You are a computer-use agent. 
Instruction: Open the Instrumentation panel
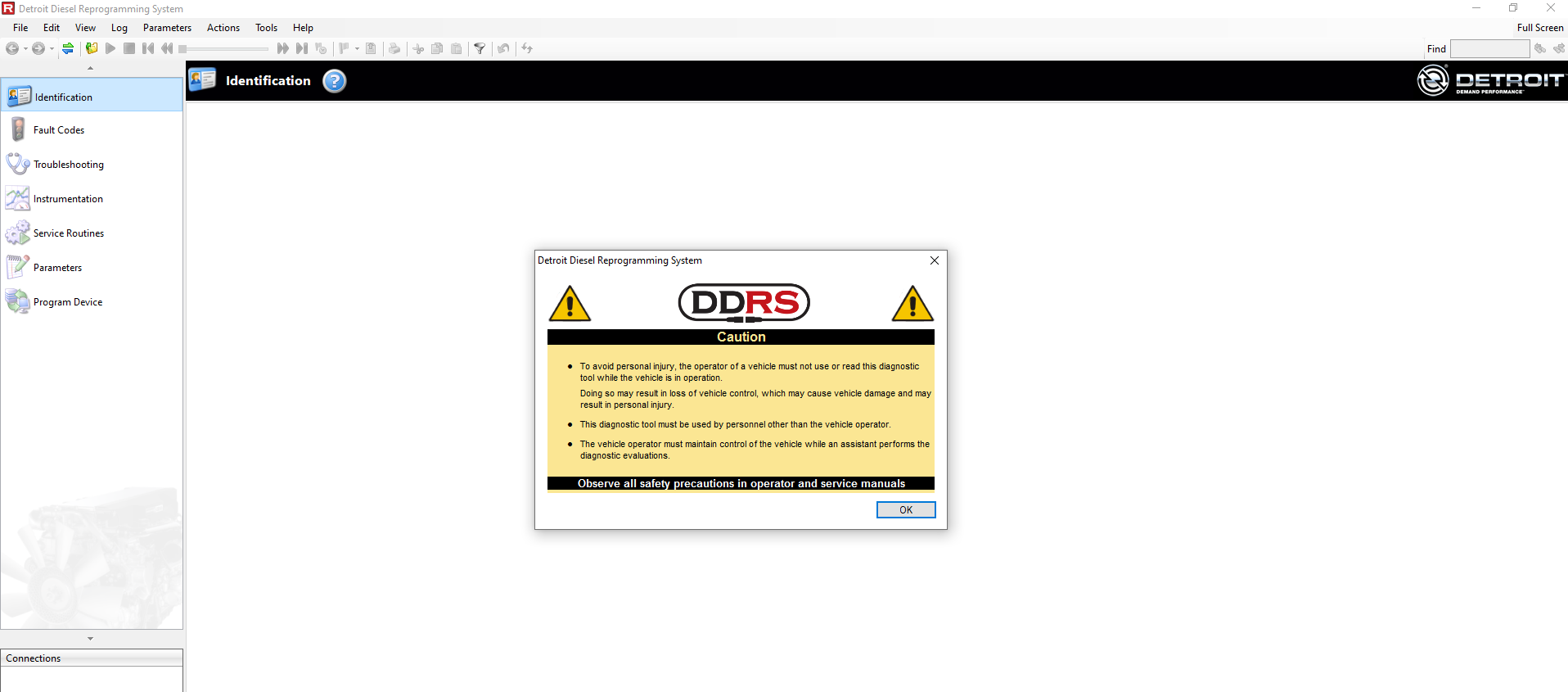pyautogui.click(x=68, y=199)
